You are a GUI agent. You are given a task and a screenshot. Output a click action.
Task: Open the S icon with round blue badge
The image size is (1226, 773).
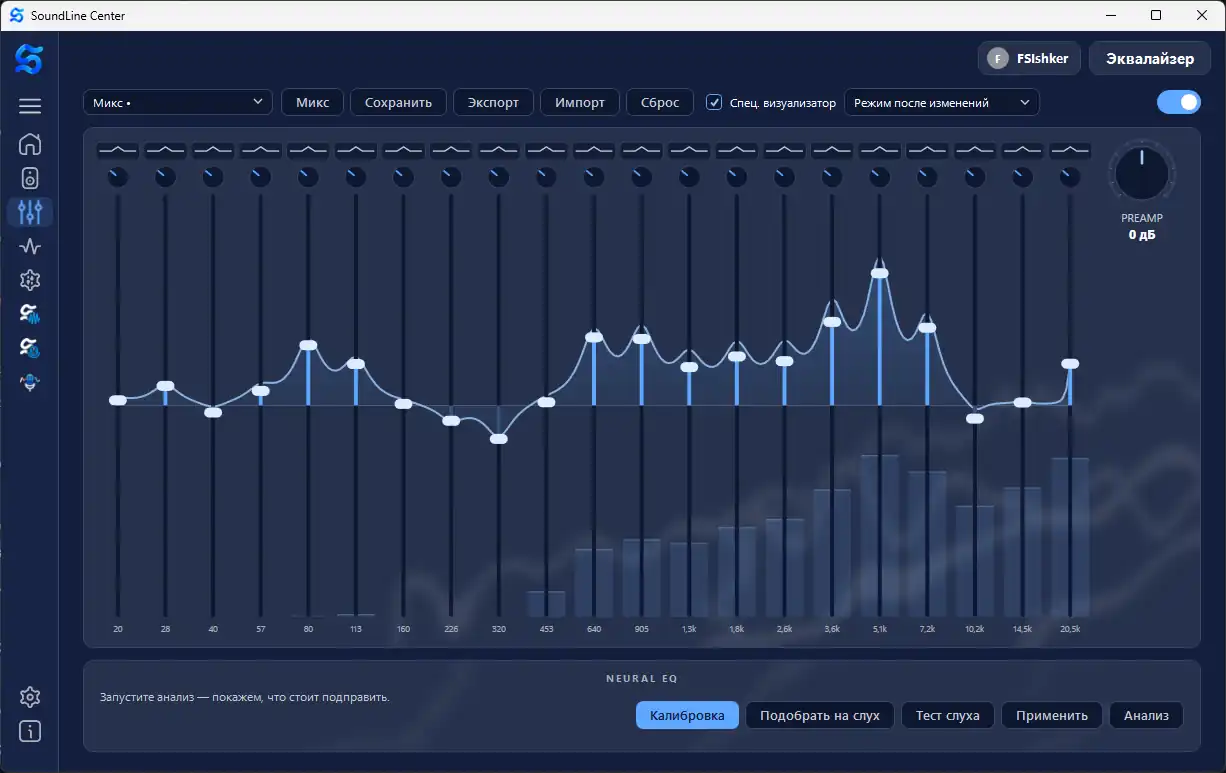tap(30, 348)
